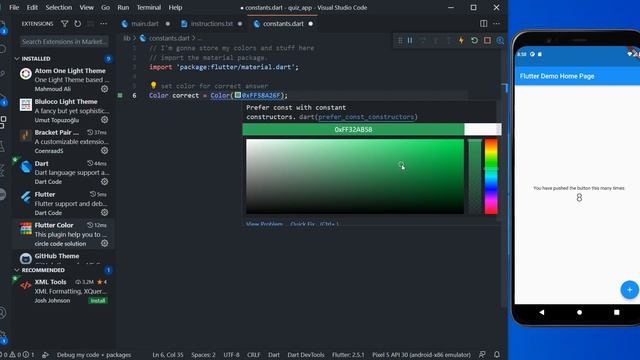The image size is (640, 360).
Task: Open the accounts icon in activity bar
Action: coord(2,313)
